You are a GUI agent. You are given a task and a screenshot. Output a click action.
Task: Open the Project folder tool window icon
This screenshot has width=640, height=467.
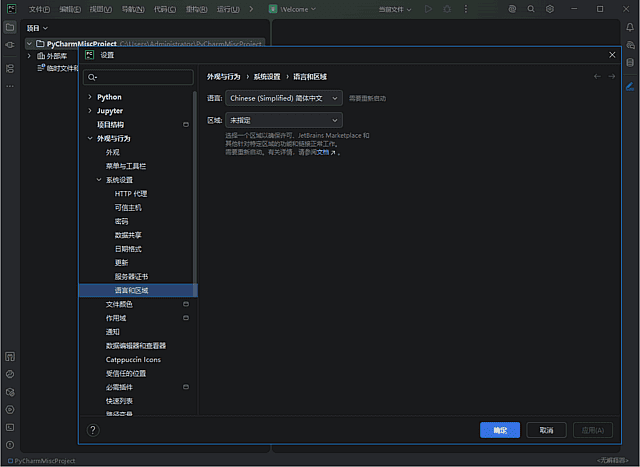[10, 28]
